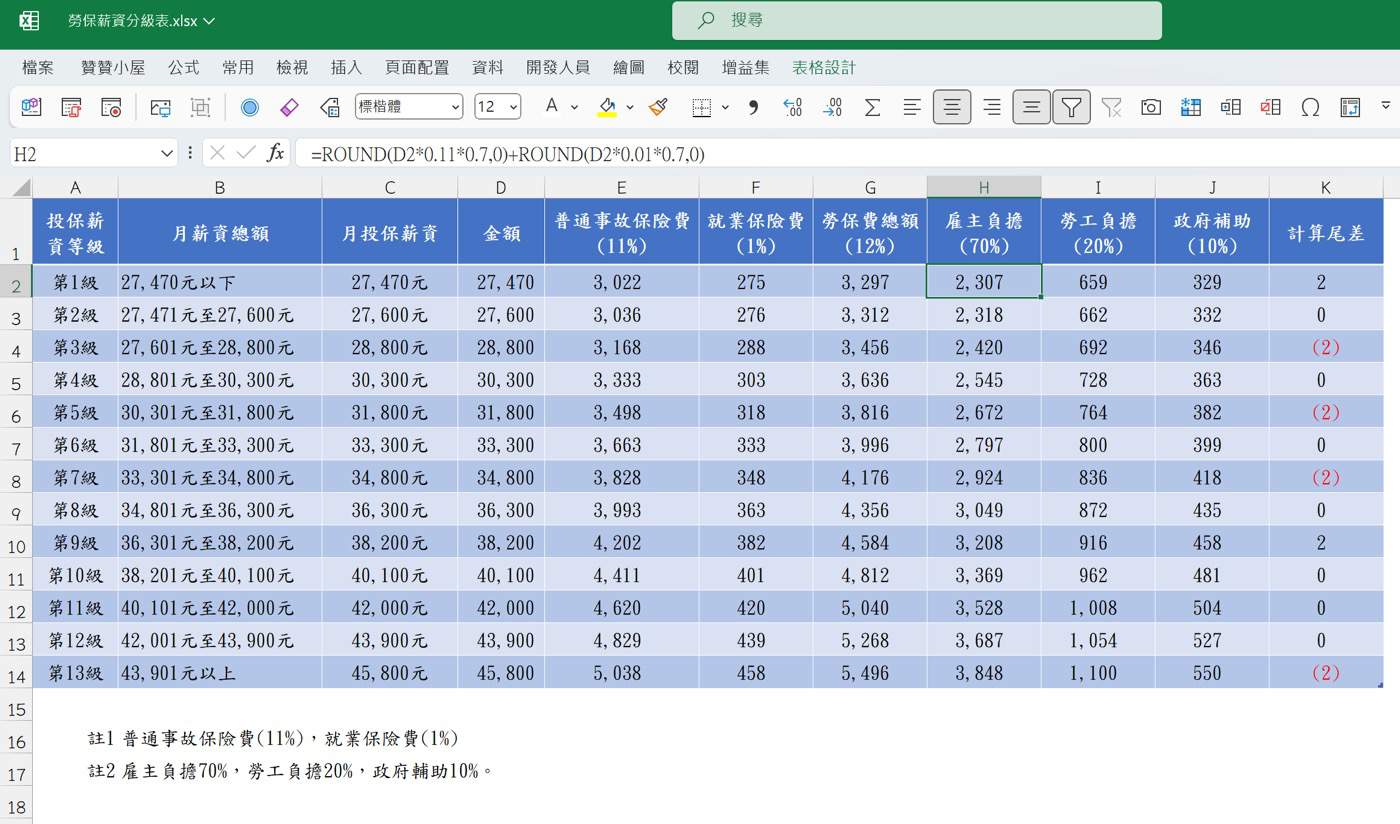Cancel formula entry with X icon

(x=217, y=153)
